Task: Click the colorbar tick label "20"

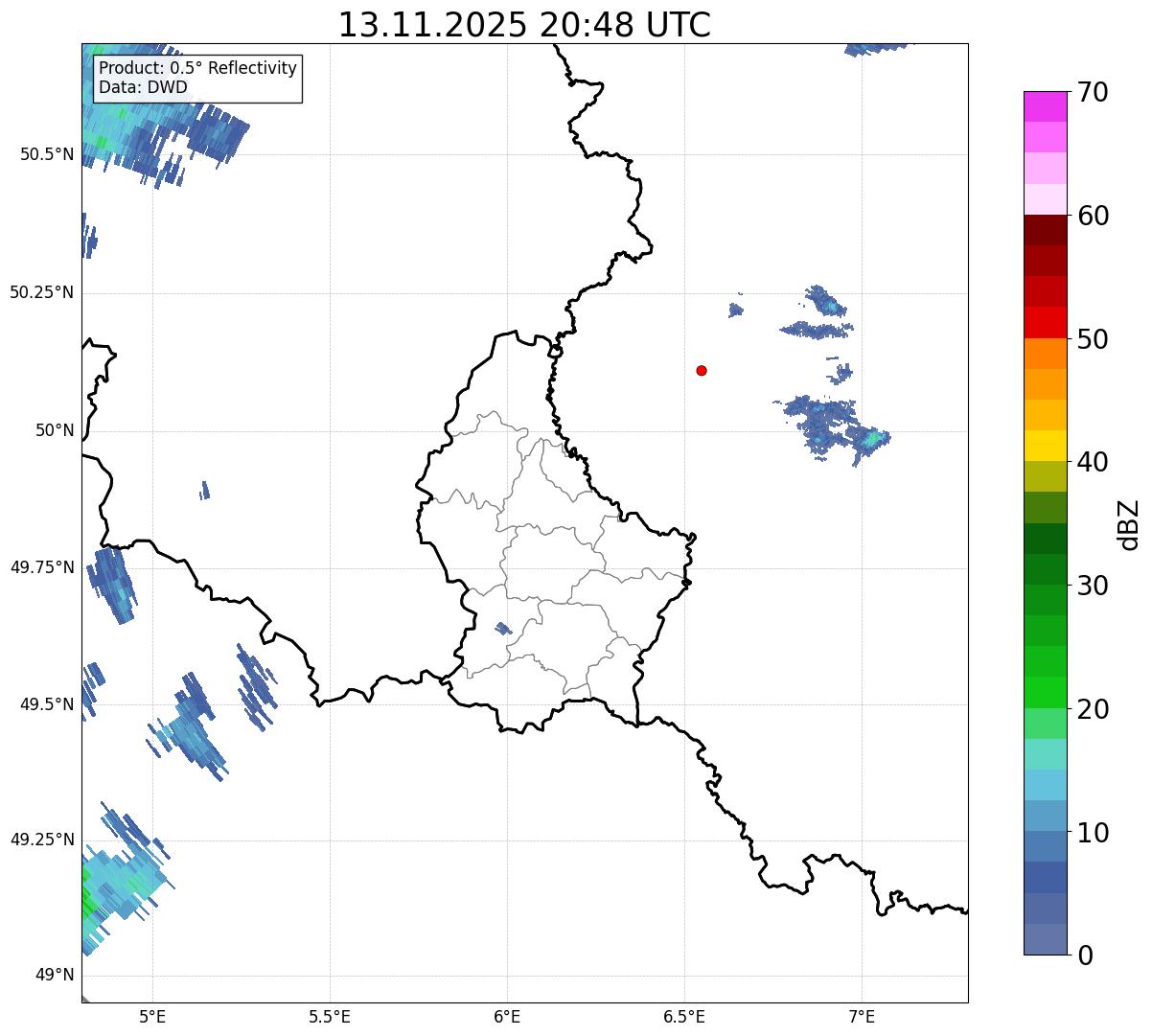Action: pos(1093,709)
